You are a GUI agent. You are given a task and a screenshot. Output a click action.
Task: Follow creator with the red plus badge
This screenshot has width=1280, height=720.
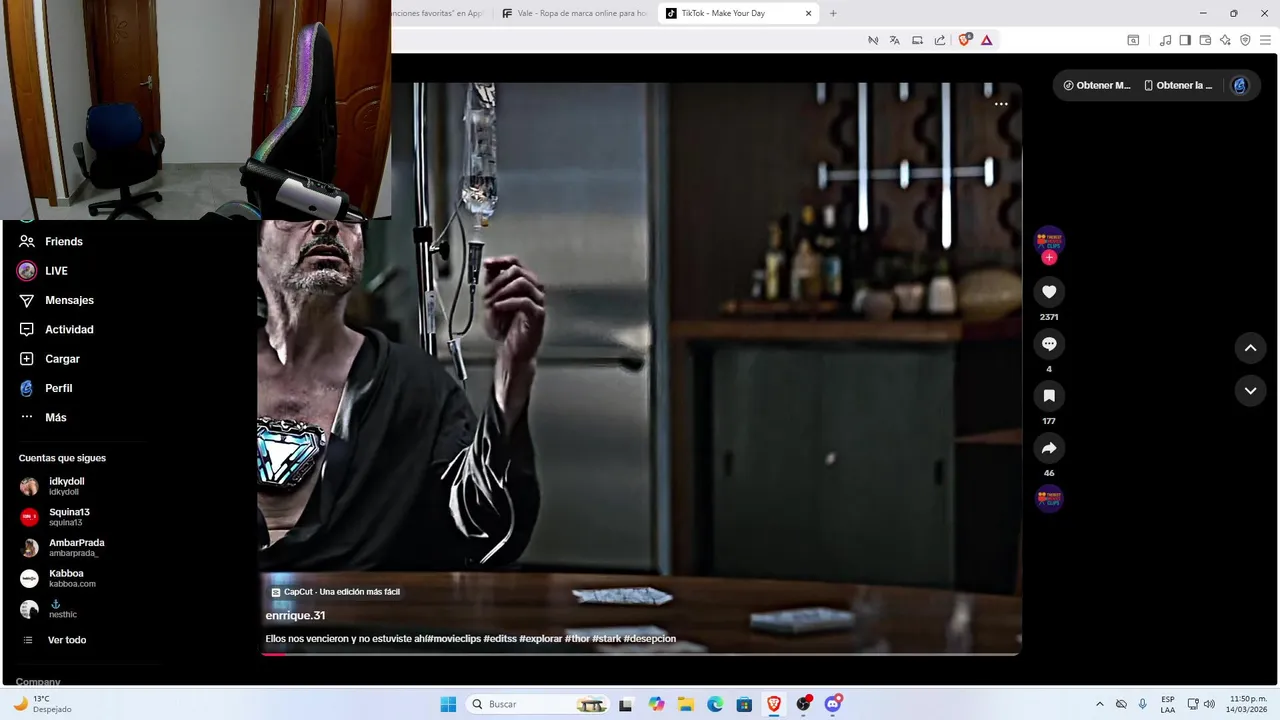1049,258
